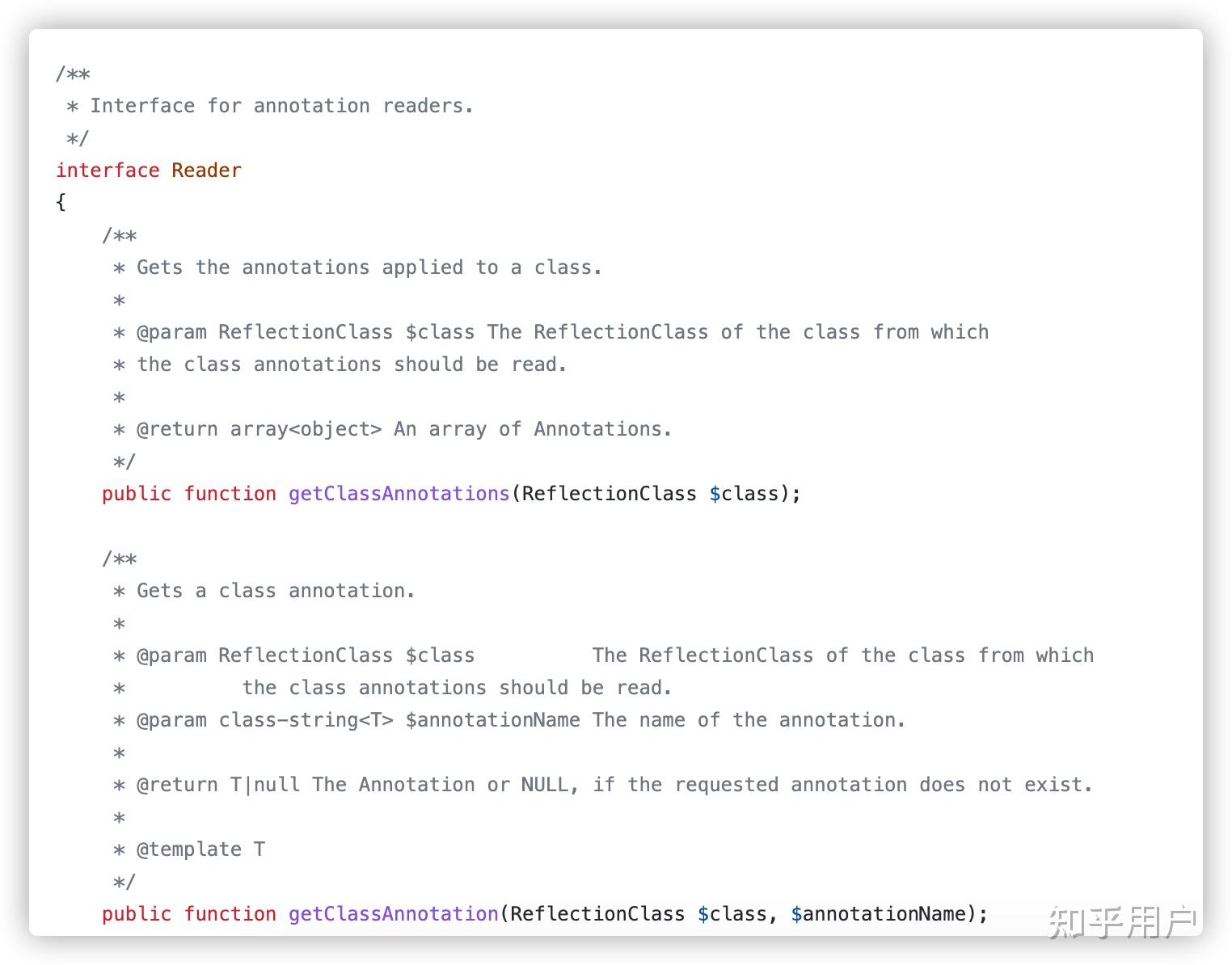The image size is (1232, 965).
Task: Click "The name of the annotation." text
Action: point(749,720)
